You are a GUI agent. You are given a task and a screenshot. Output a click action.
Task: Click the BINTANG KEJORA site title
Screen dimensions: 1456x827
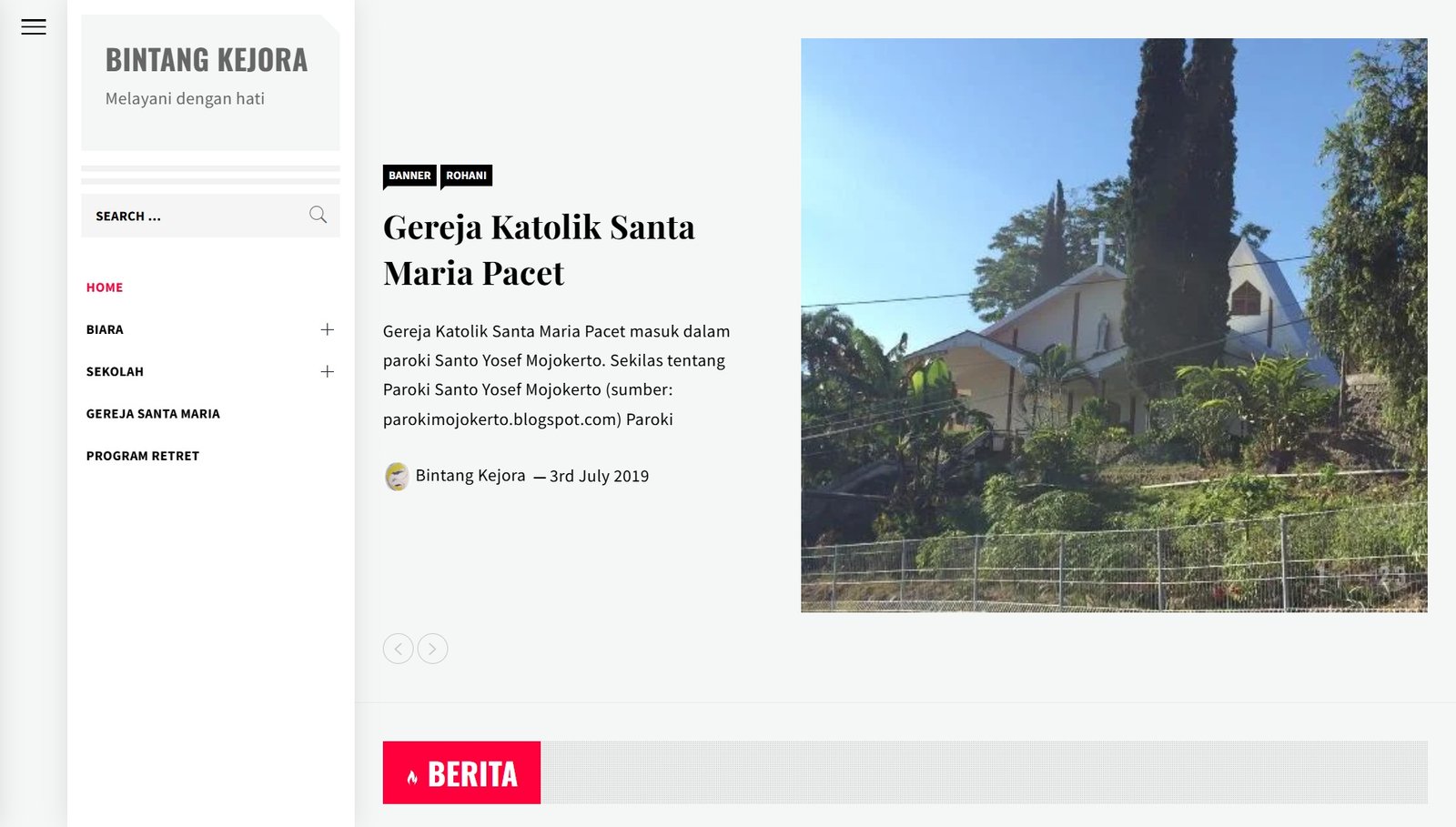[x=207, y=60]
